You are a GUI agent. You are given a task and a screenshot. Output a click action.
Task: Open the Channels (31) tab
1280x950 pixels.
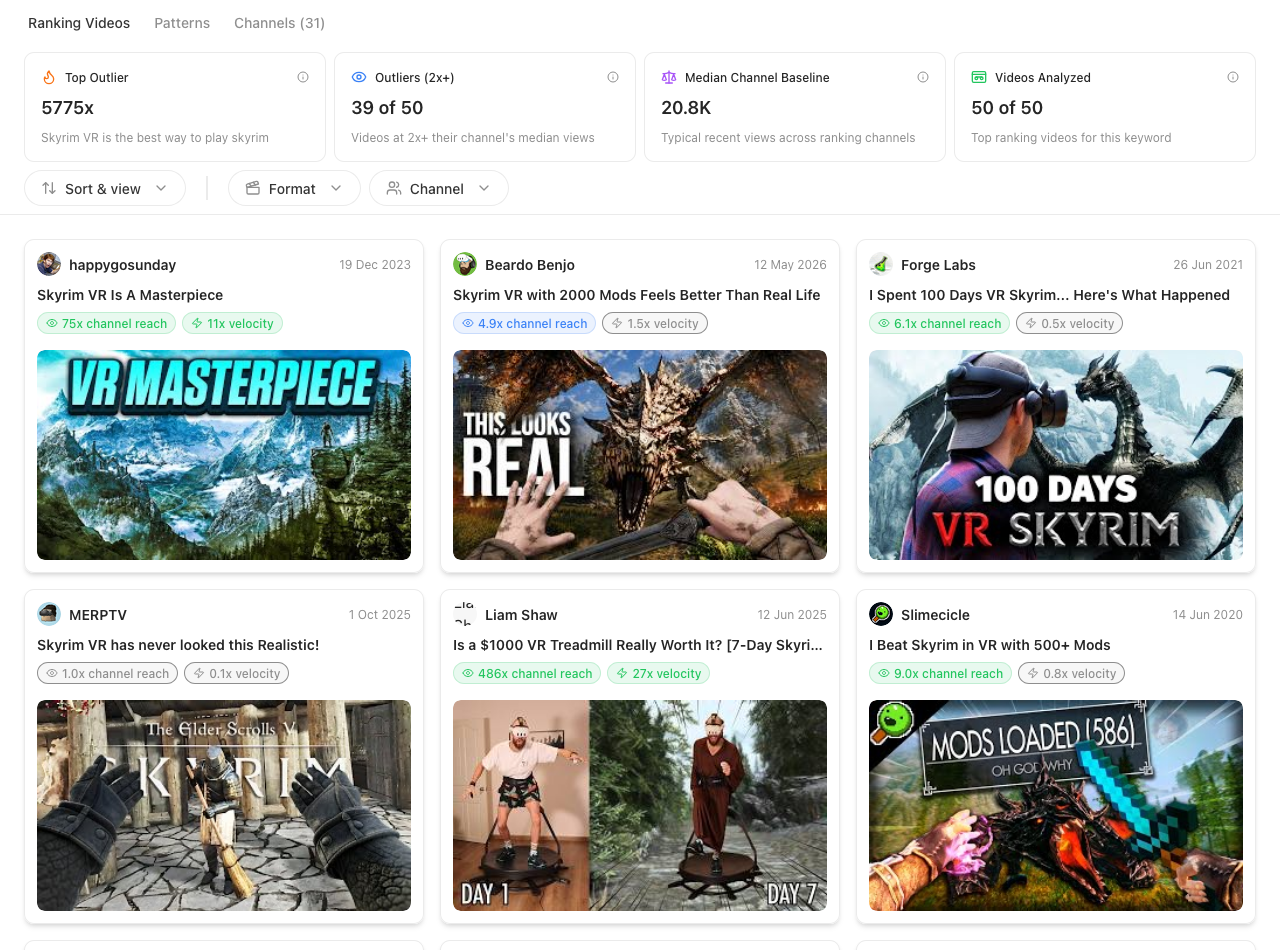pyautogui.click(x=279, y=23)
